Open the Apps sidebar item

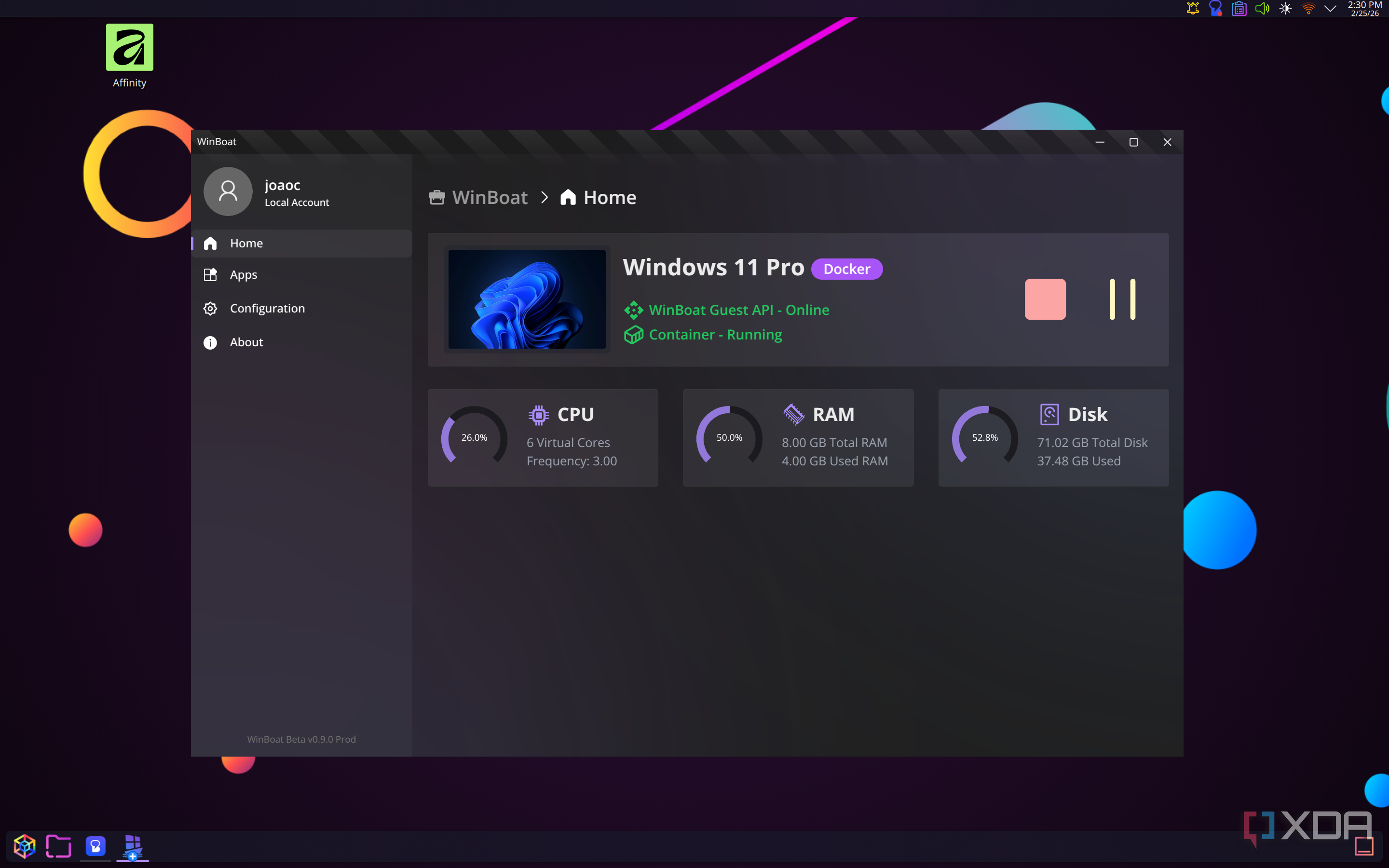pos(301,275)
